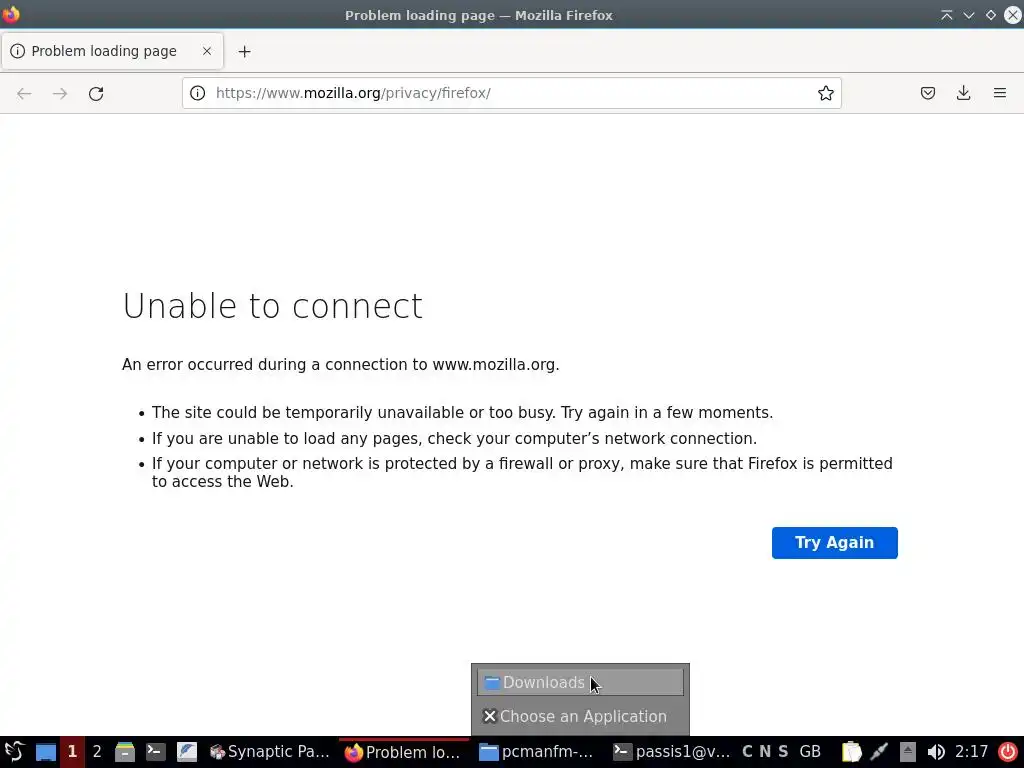Screen dimensions: 1024x768
Task: Open the Firefox downloads panel
Action: 963,93
